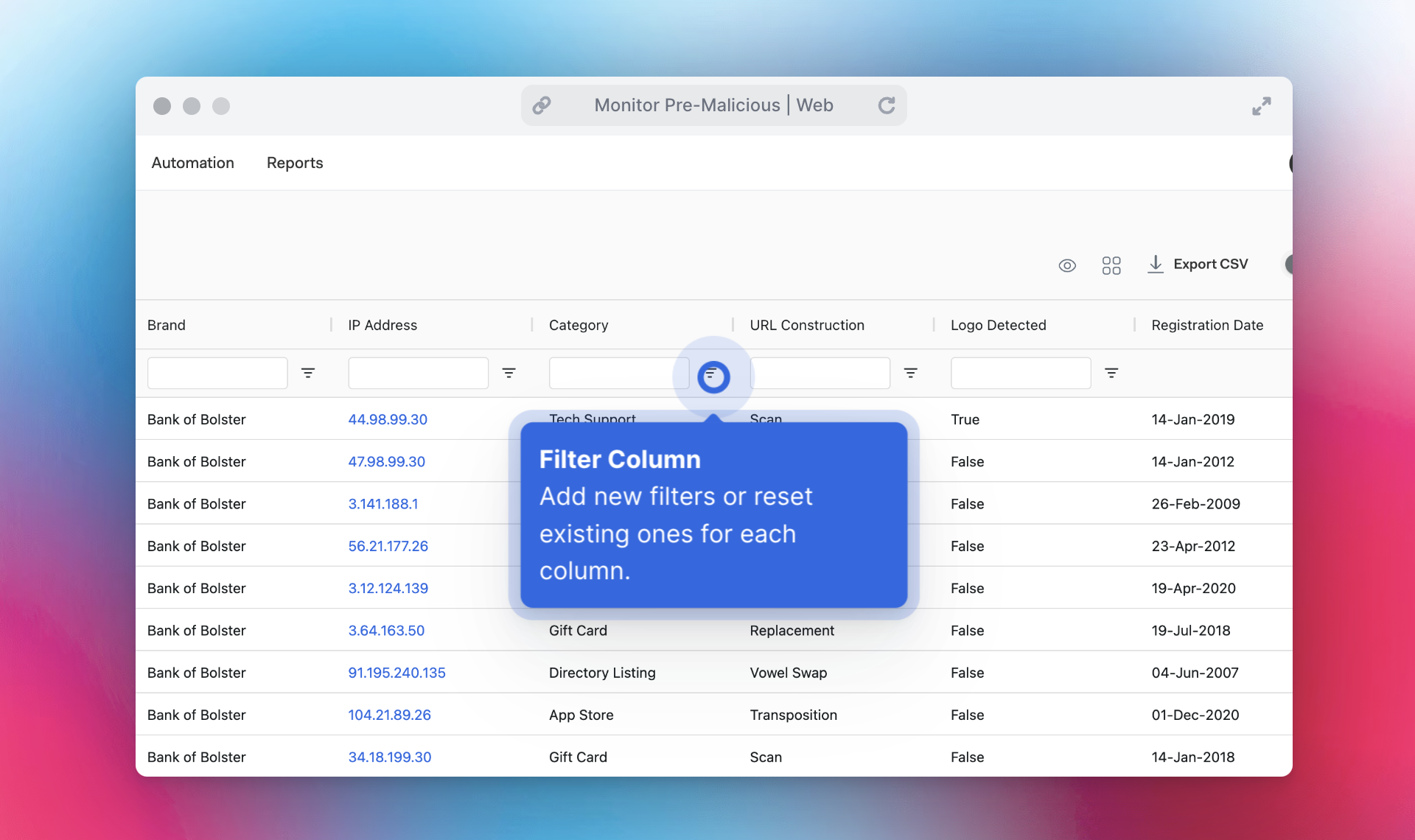The height and width of the screenshot is (840, 1415).
Task: Click the eye visibility icon
Action: [1068, 264]
